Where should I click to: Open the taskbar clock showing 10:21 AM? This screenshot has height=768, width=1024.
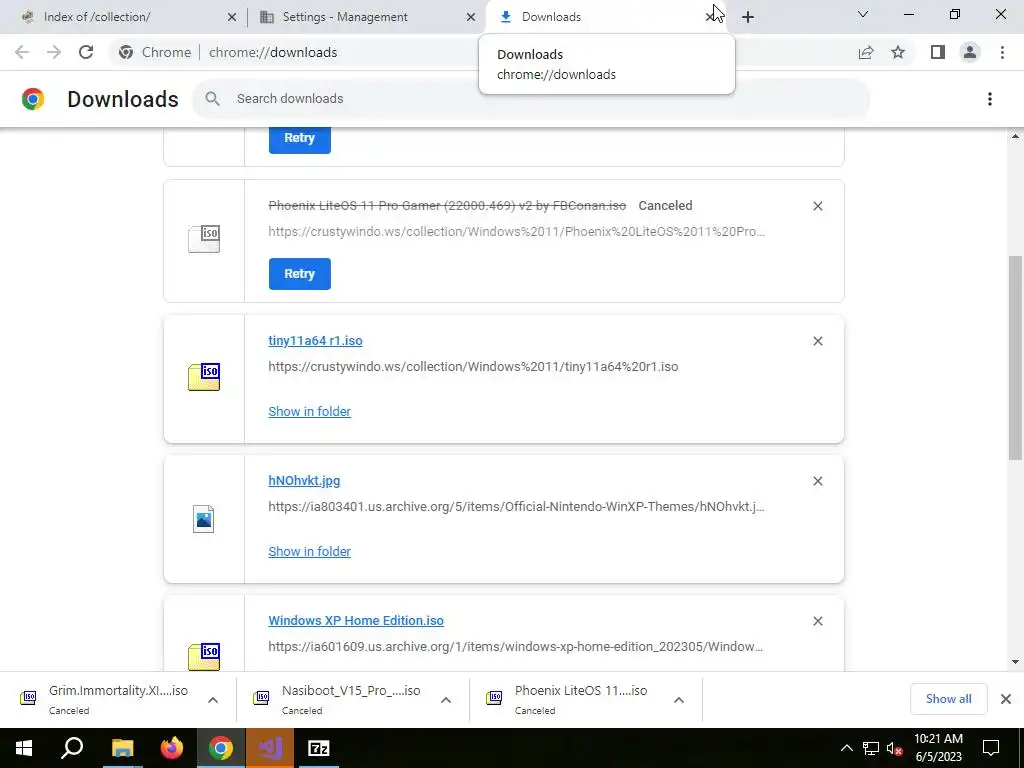(938, 748)
